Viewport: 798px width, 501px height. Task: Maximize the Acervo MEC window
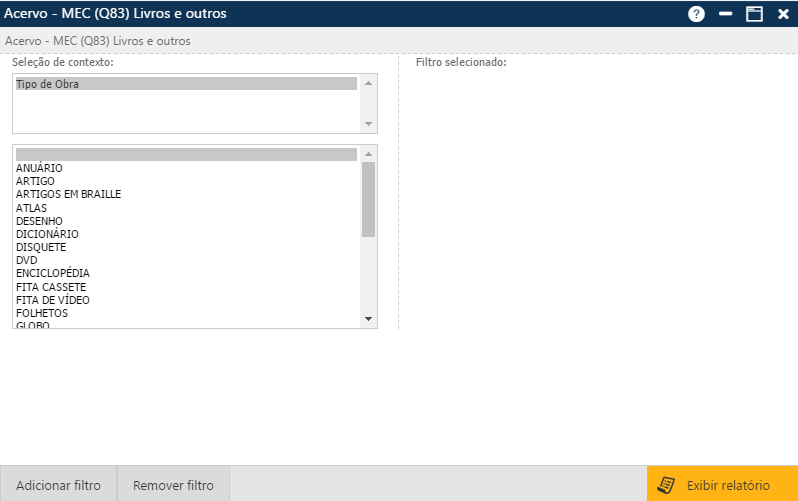(754, 14)
